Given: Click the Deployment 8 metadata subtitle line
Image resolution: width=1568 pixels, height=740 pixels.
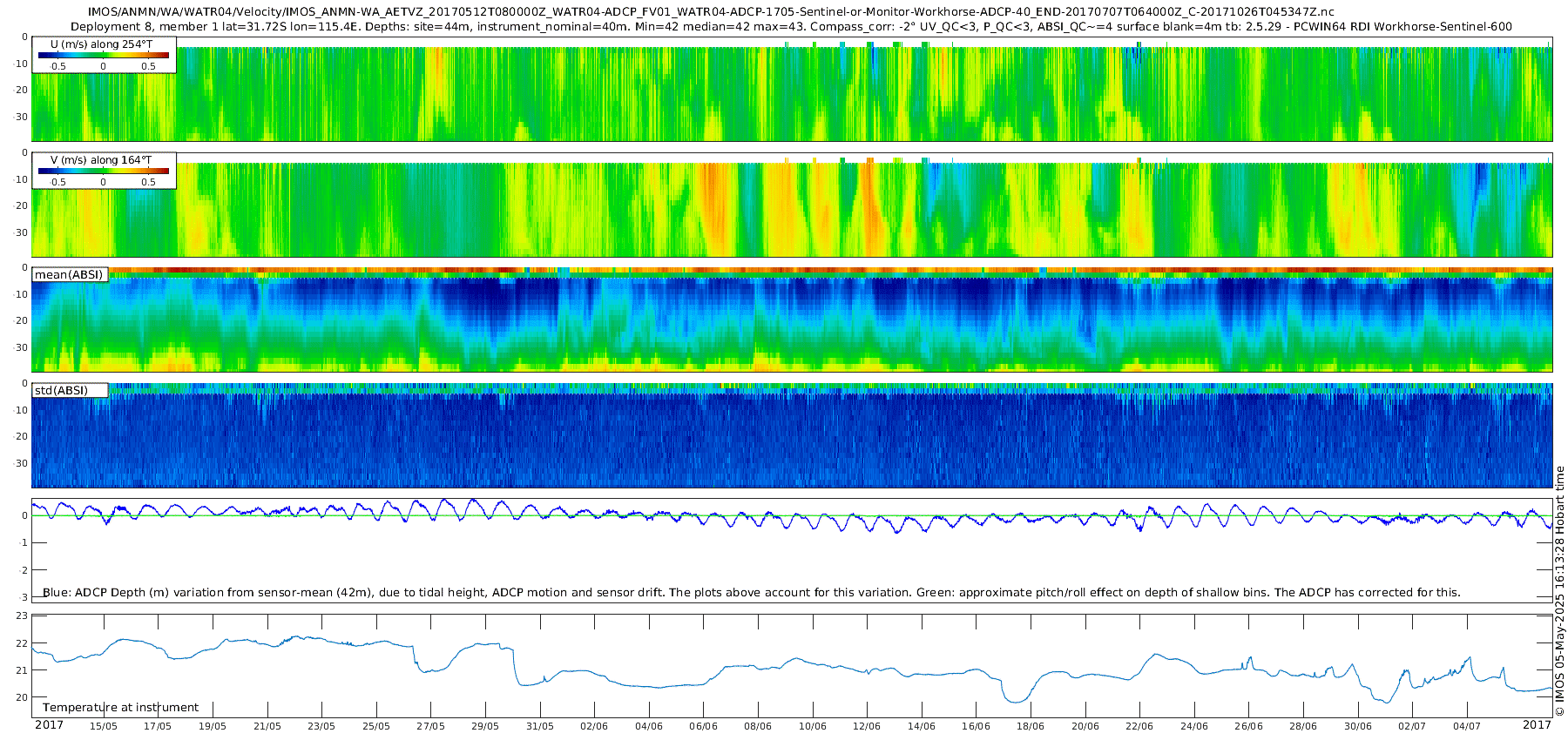Looking at the screenshot, I should (x=792, y=27).
